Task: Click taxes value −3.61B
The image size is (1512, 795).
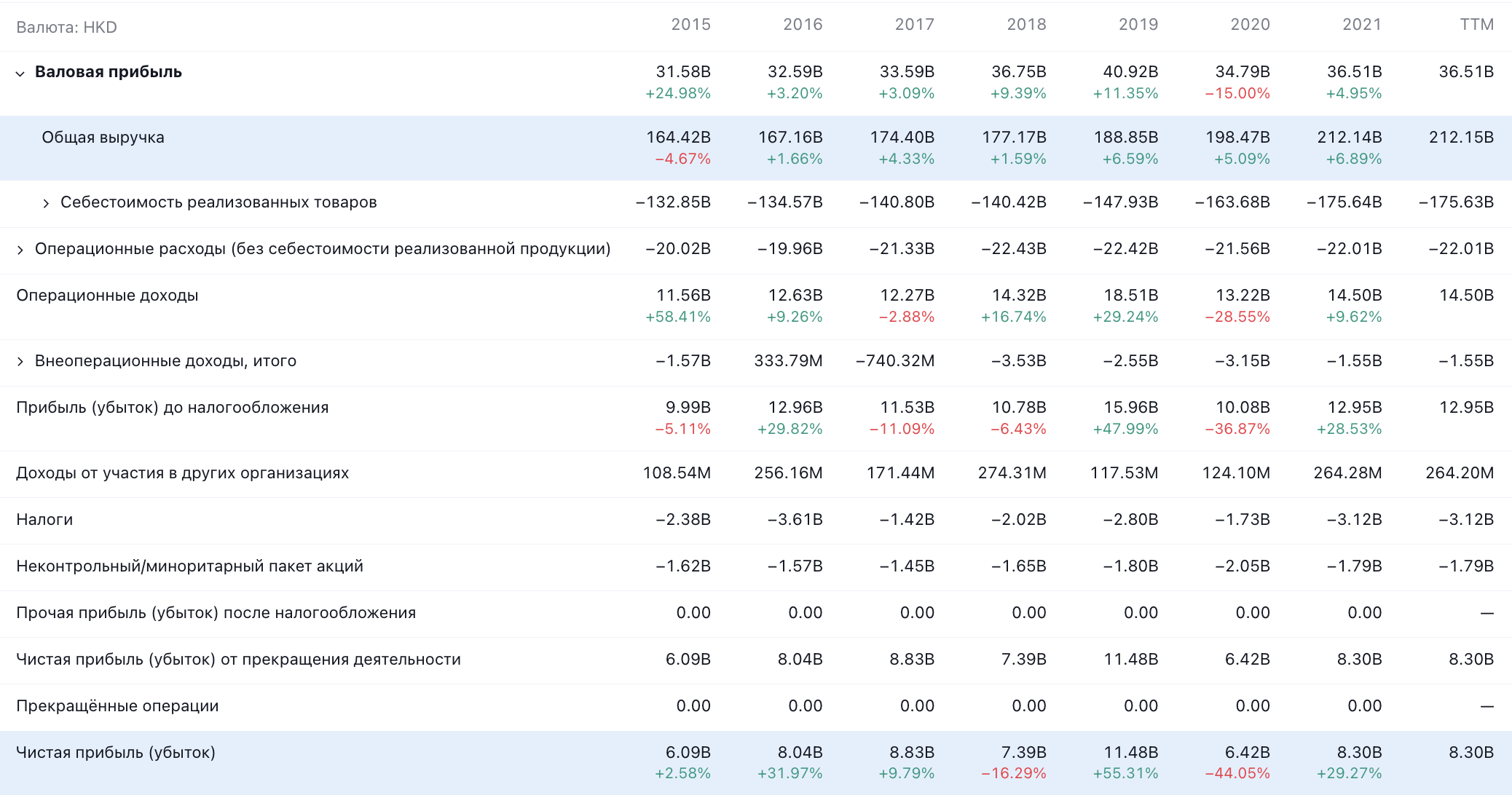Action: coord(795,520)
